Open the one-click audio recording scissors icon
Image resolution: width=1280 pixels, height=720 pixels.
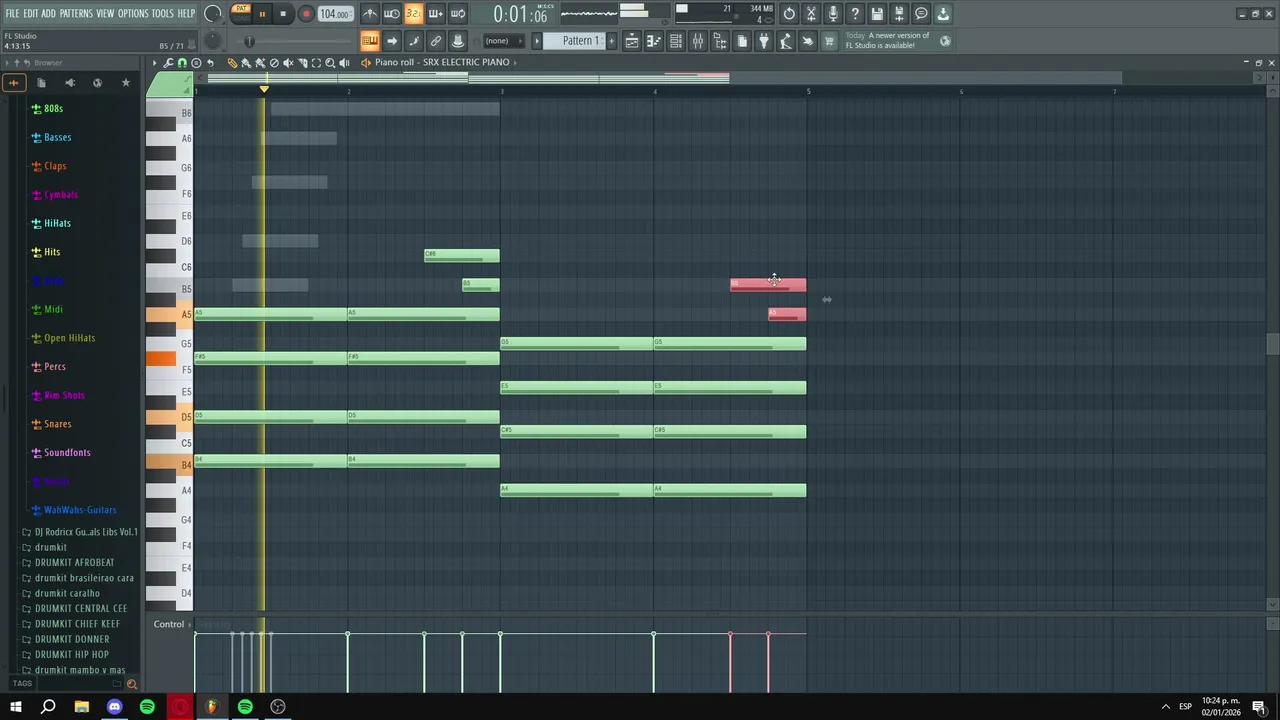(811, 14)
